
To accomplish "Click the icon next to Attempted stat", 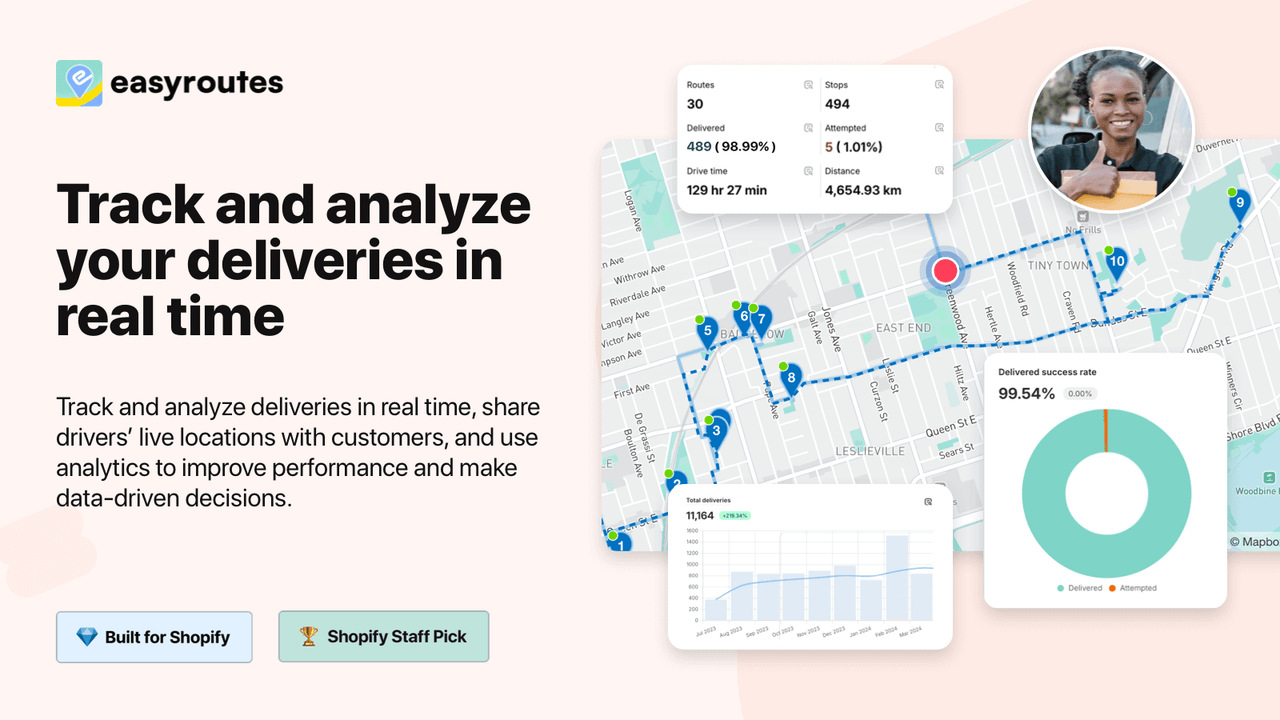I will (938, 128).
